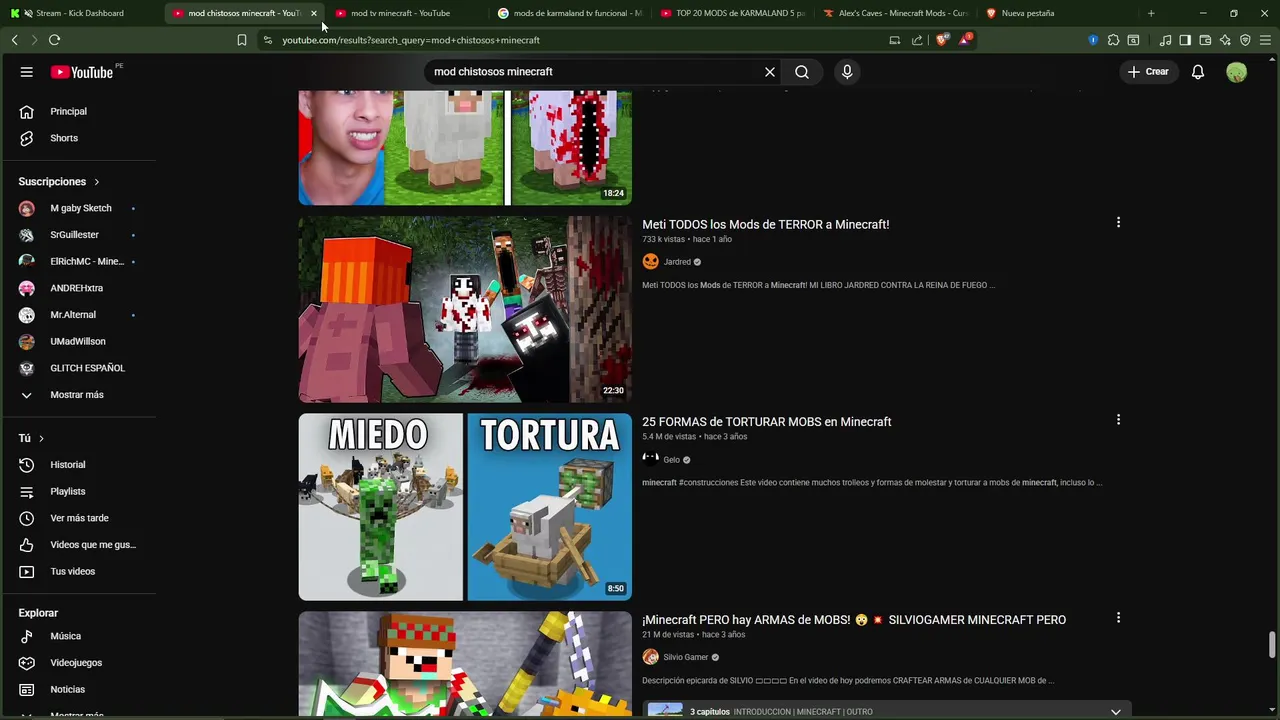Expand the Tú section chevron
1280x720 pixels.
(41, 438)
